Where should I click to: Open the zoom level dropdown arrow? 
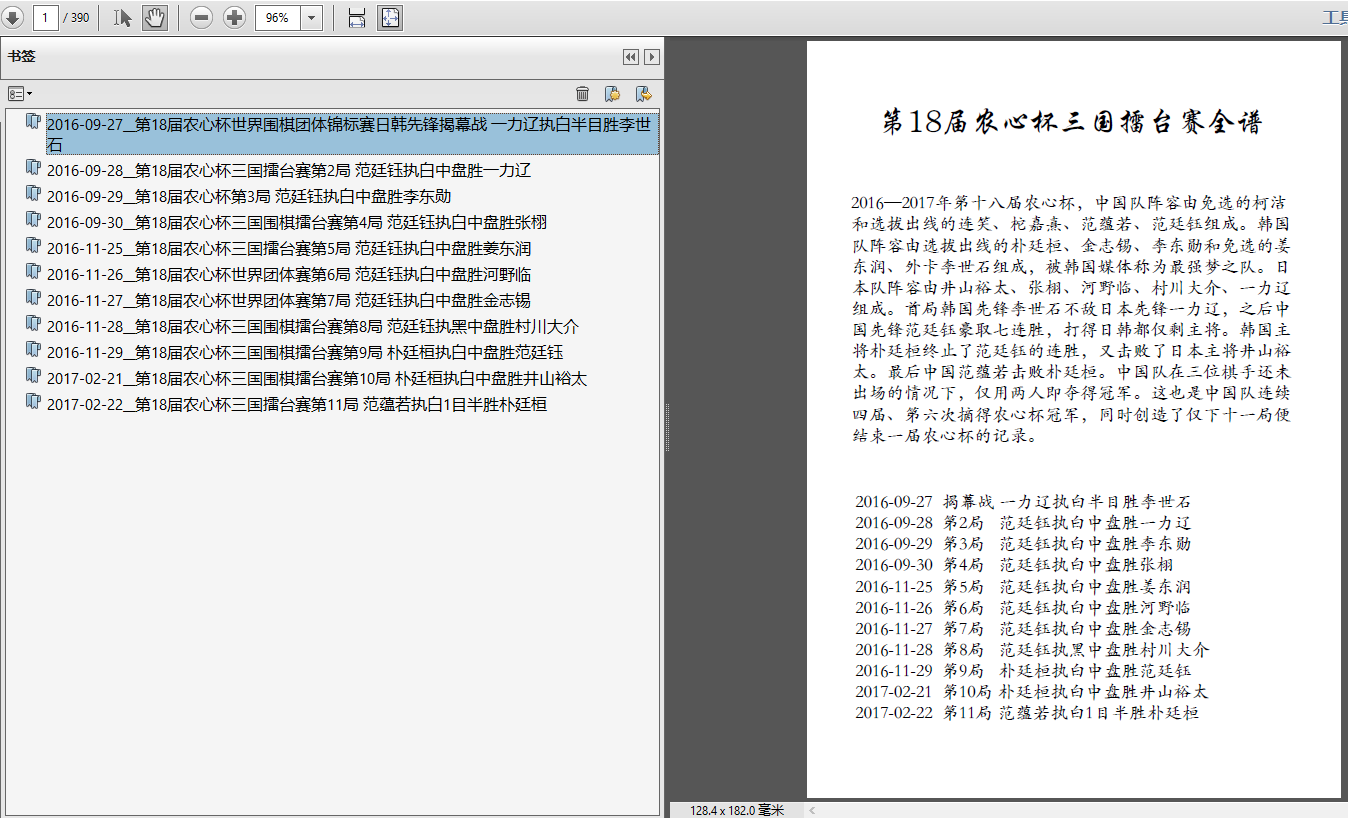(311, 17)
